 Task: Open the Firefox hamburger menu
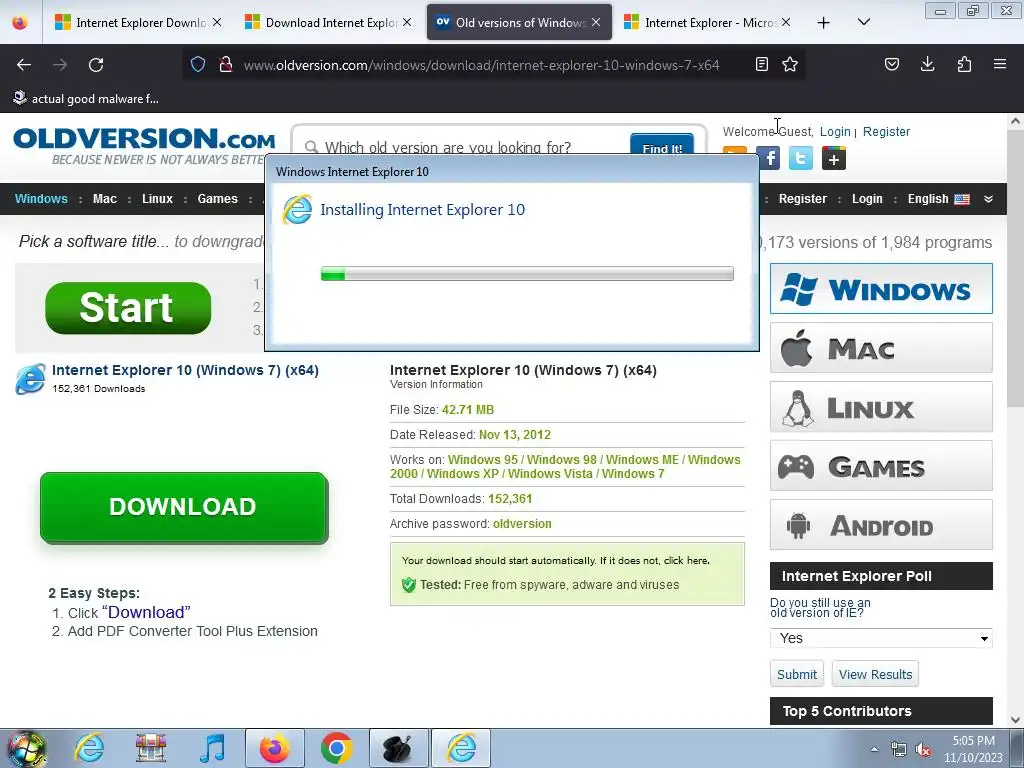1000,65
